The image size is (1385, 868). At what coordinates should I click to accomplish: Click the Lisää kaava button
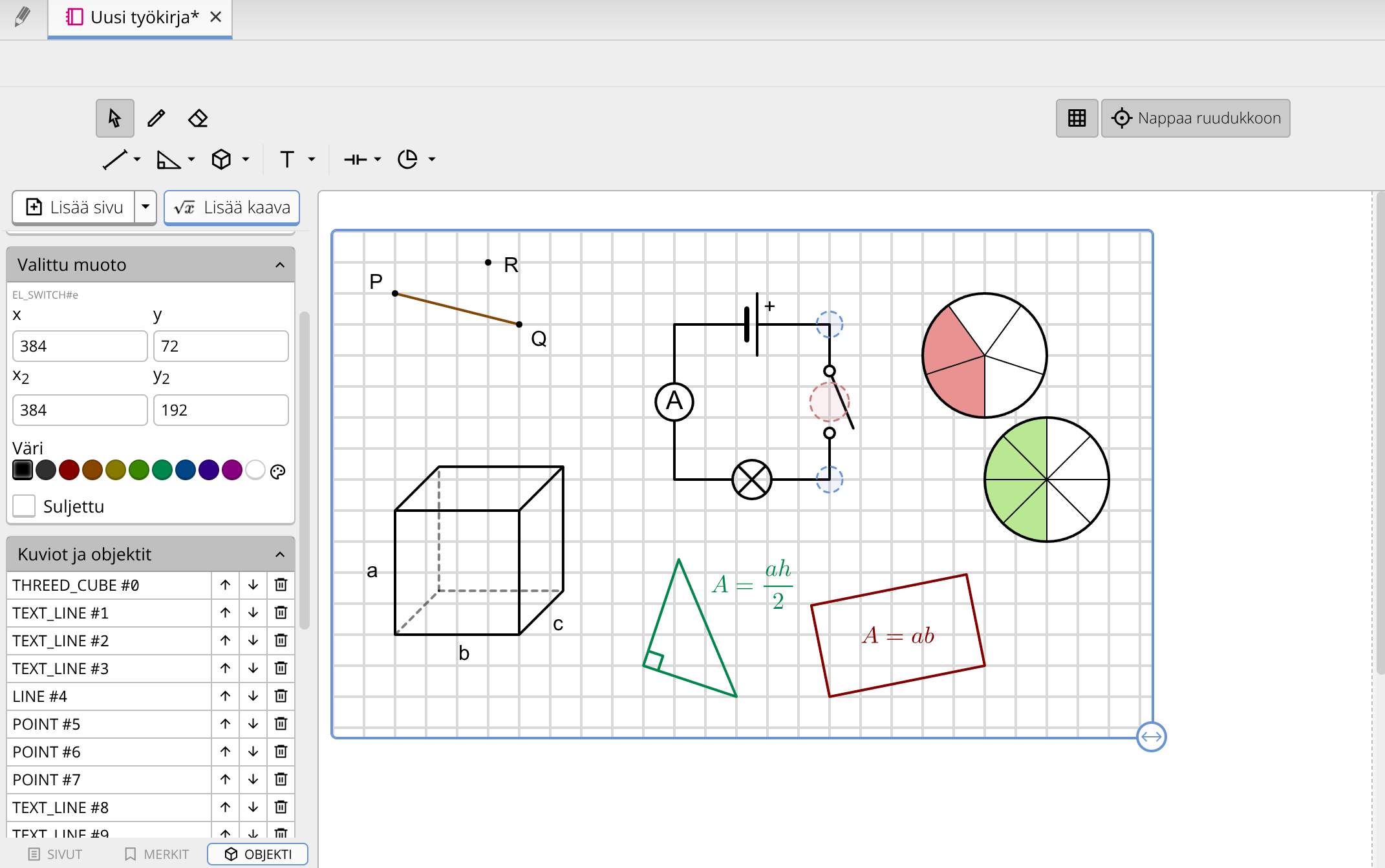point(231,207)
